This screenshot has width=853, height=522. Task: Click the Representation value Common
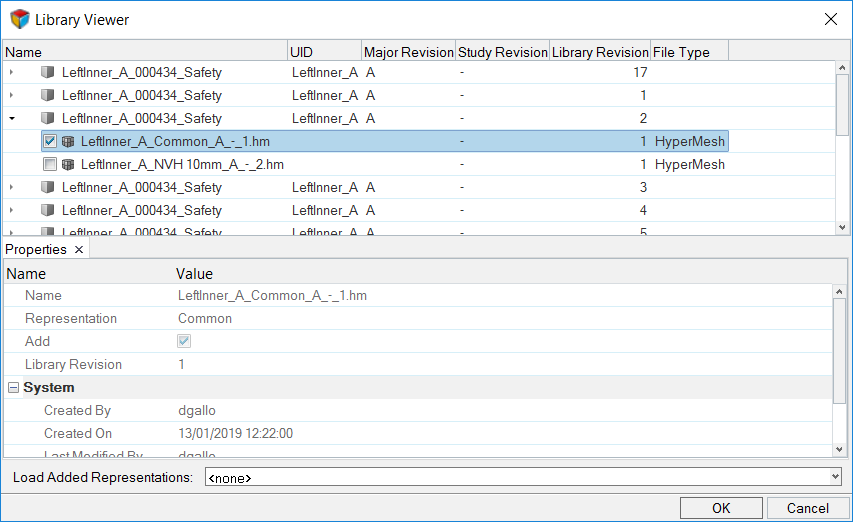coord(205,318)
